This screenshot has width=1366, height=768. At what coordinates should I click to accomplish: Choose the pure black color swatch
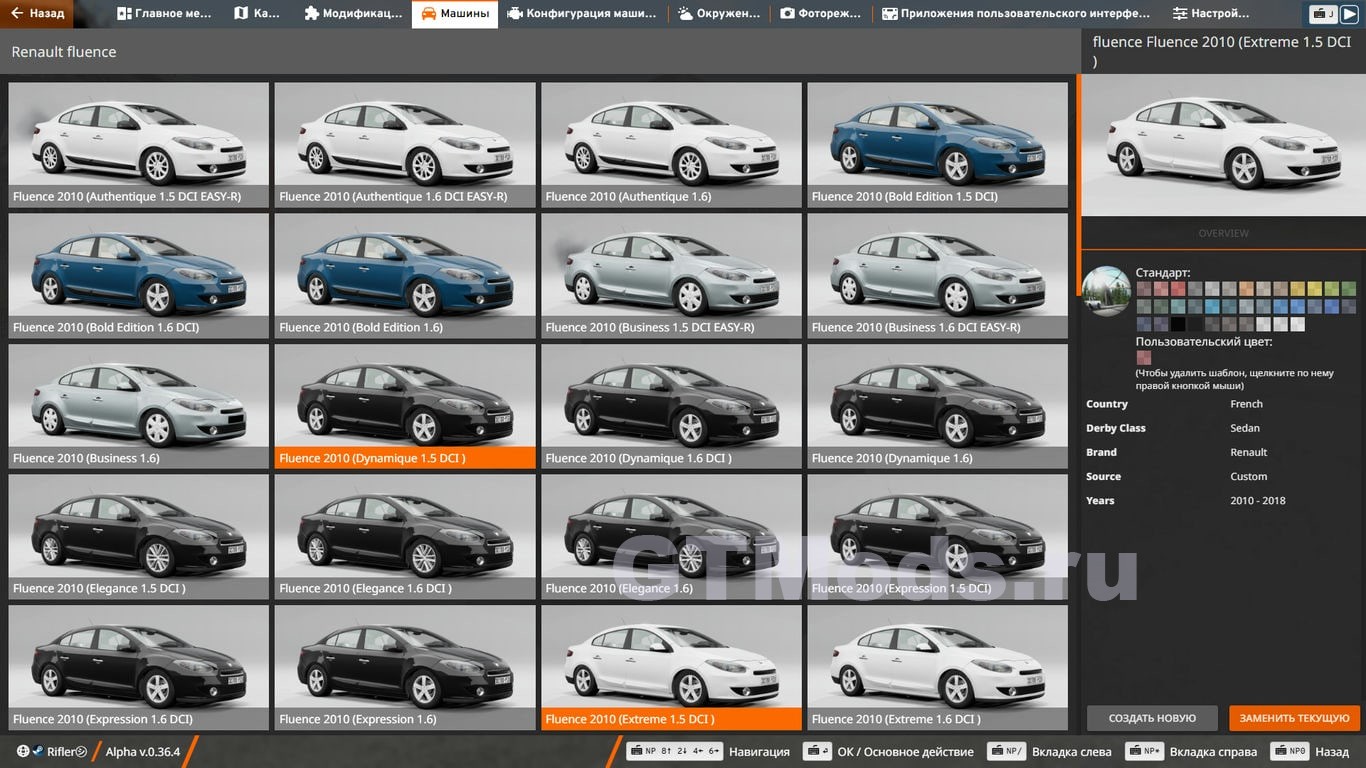tap(1178, 325)
